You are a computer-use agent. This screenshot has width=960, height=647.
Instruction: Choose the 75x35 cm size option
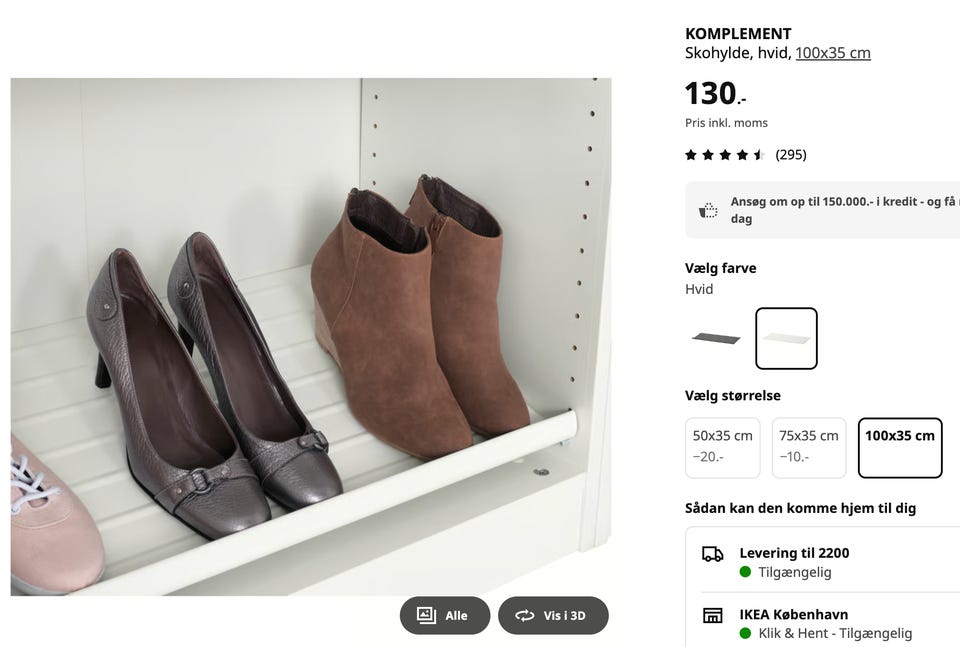[x=809, y=447]
